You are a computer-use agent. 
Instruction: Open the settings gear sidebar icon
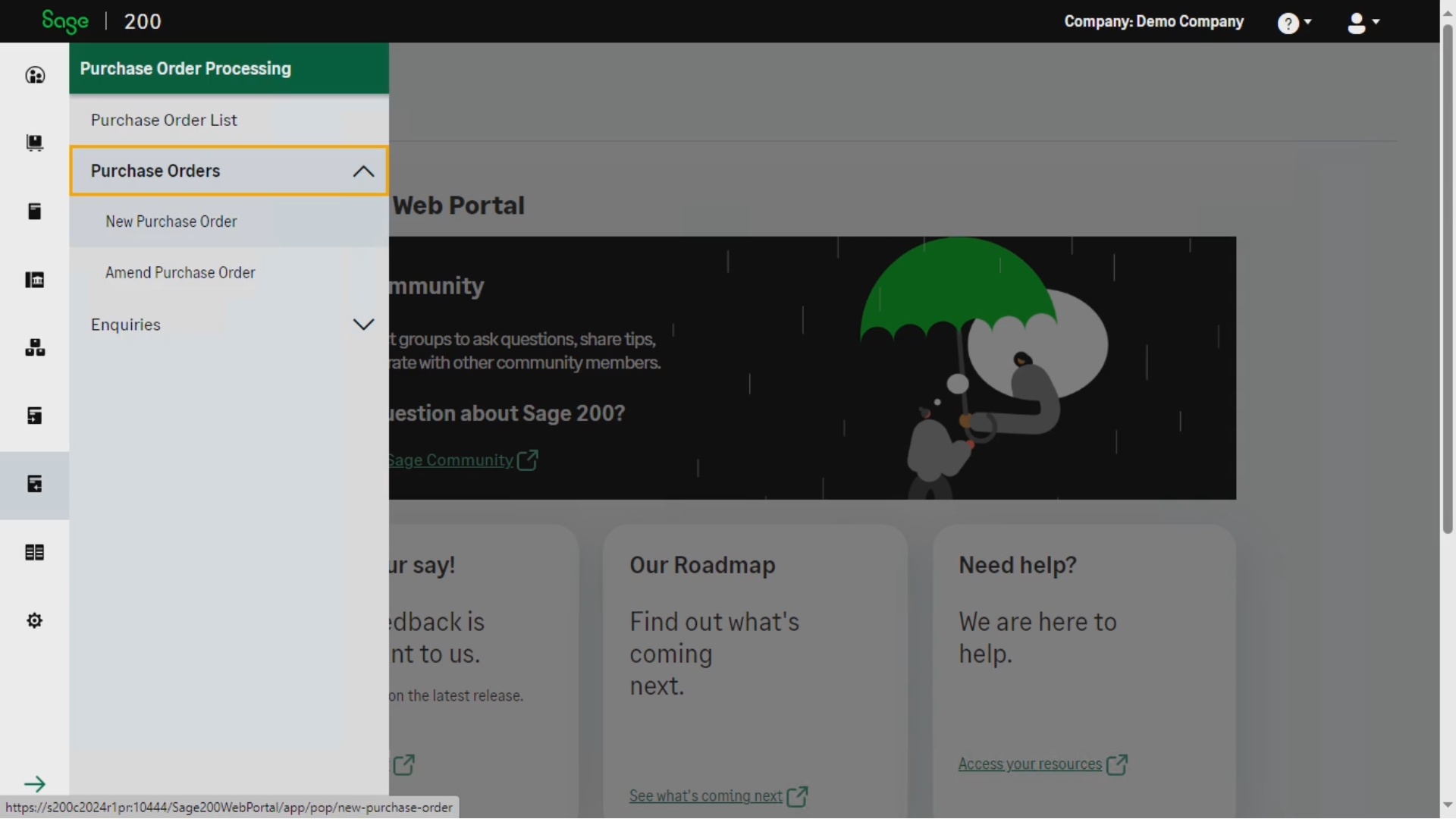point(35,620)
